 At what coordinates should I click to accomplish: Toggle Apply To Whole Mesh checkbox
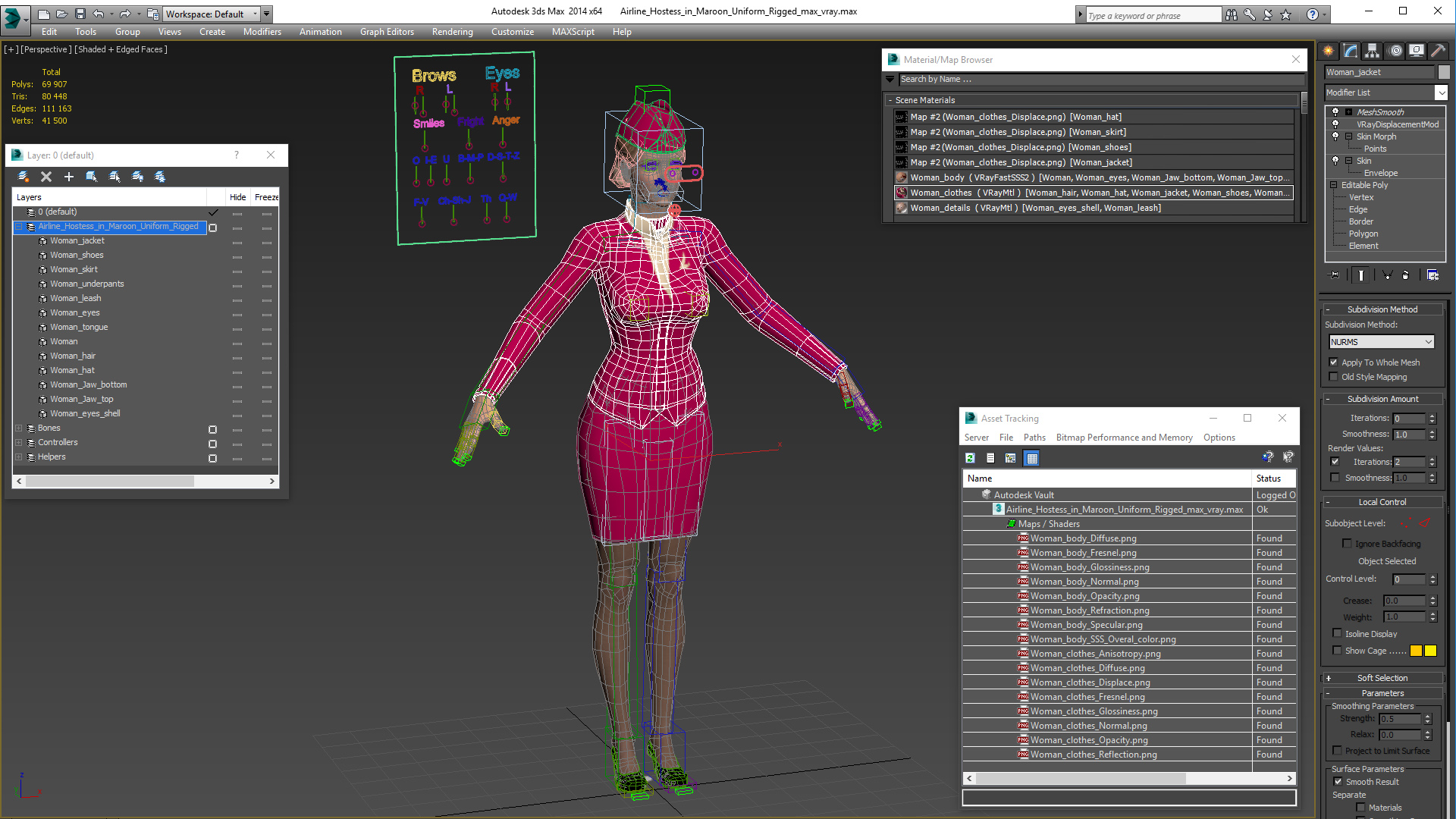pos(1334,362)
